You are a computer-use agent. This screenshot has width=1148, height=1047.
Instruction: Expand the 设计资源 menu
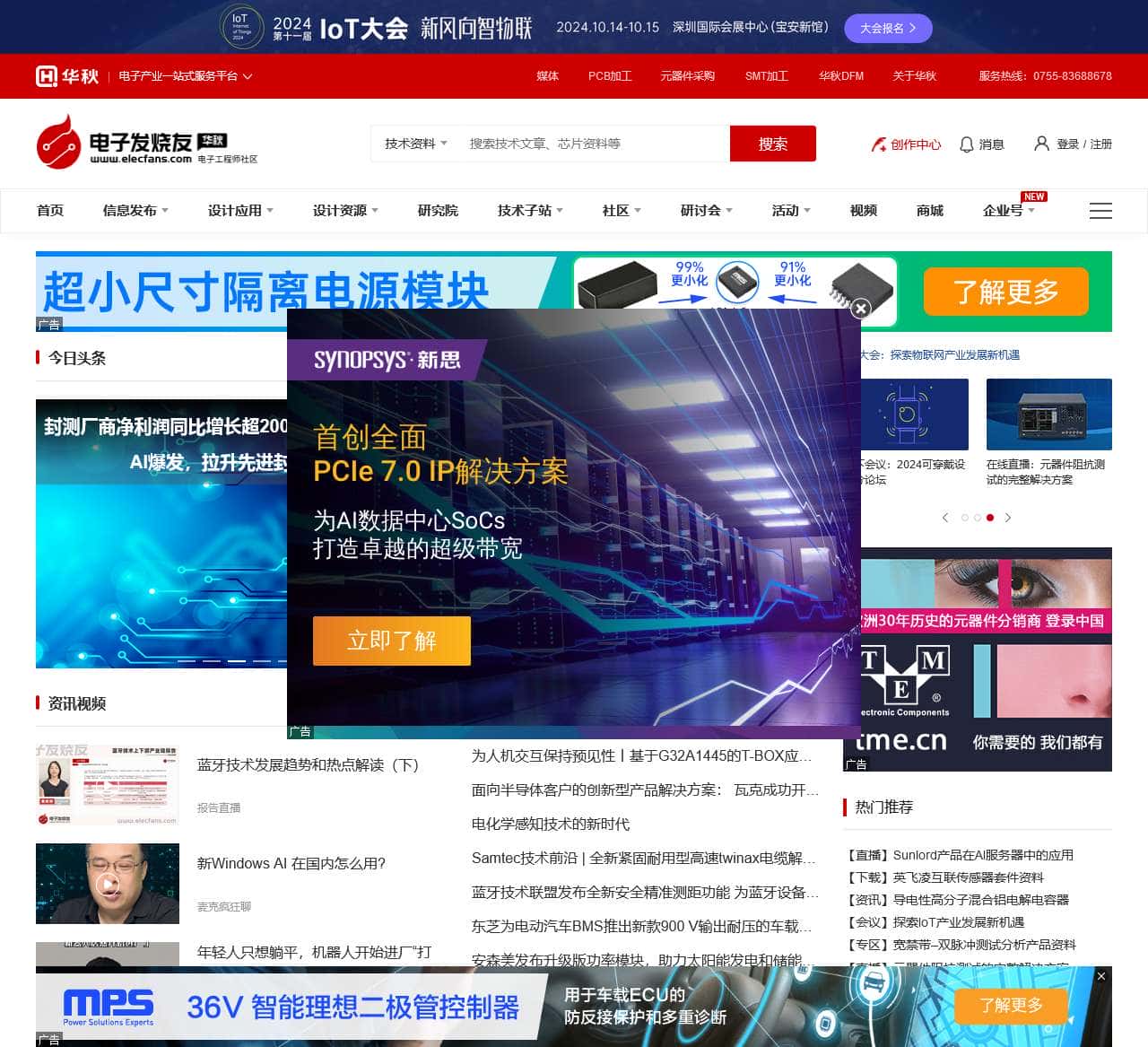click(x=345, y=211)
